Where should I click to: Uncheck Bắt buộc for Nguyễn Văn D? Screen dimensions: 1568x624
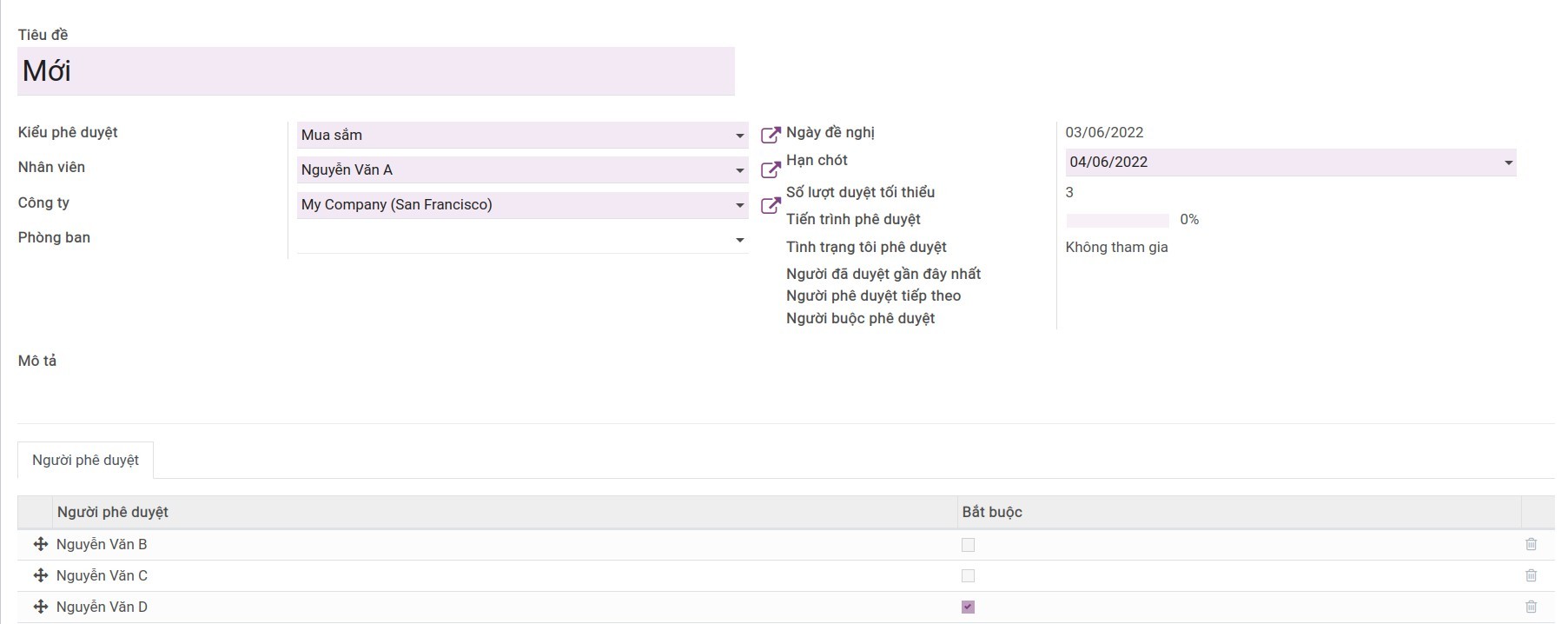[x=968, y=607]
